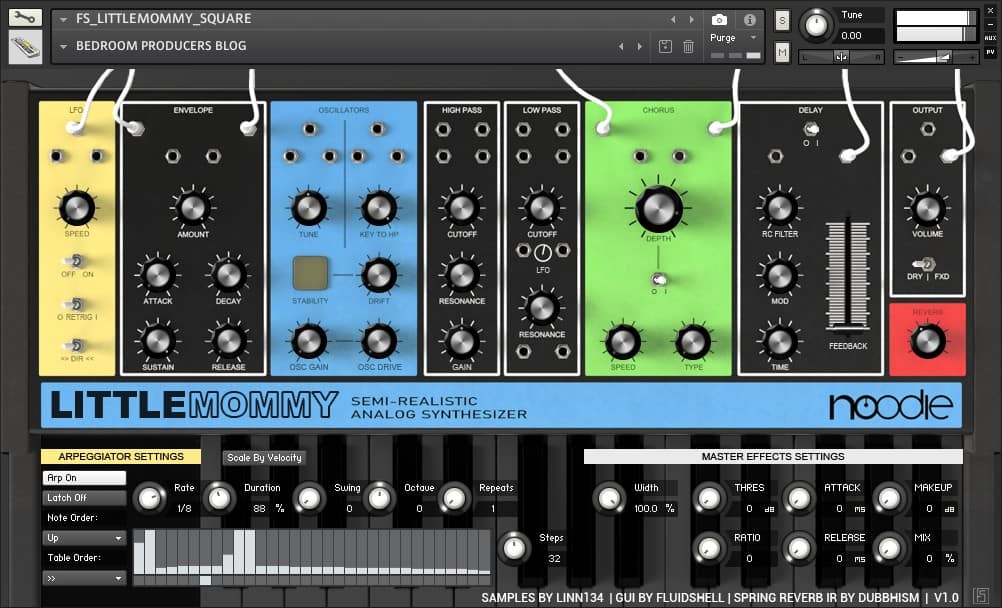The width and height of the screenshot is (1002, 608).
Task: Click the DELAY RC FILTER knob
Action: pos(780,208)
